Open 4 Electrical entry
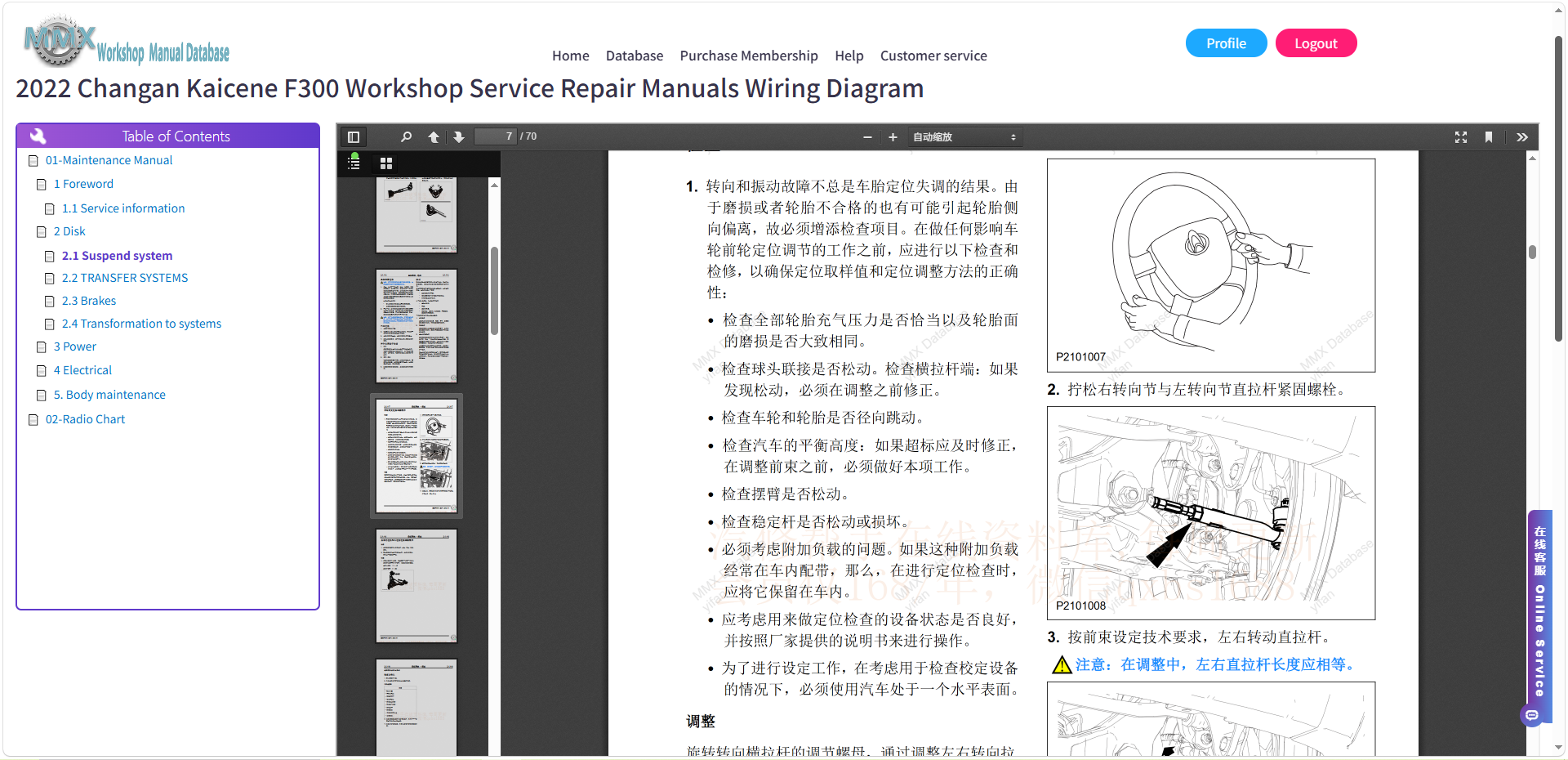The image size is (1568, 760). 82,370
